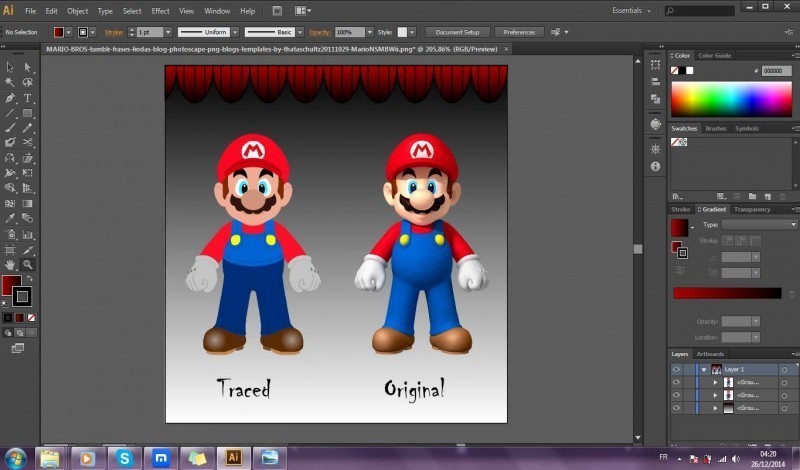Image resolution: width=800 pixels, height=470 pixels.
Task: Set paint mode to Gradient in toolbox
Action: pyautogui.click(x=19, y=317)
